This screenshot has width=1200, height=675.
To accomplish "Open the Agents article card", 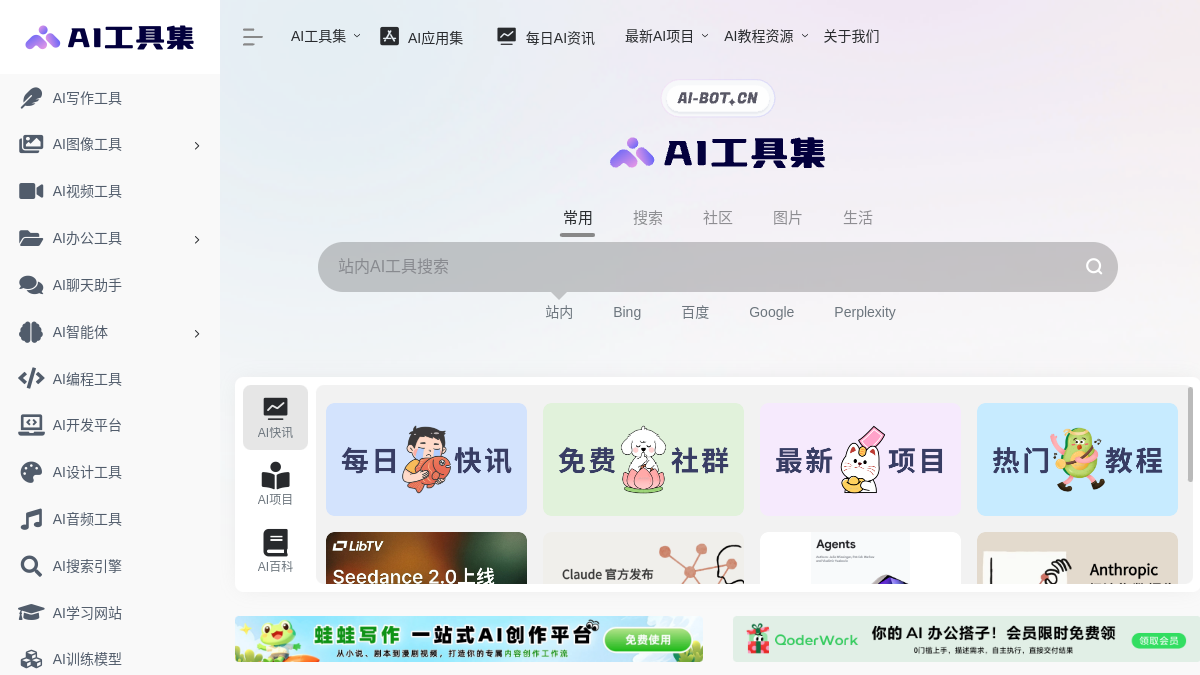I will pos(860,558).
